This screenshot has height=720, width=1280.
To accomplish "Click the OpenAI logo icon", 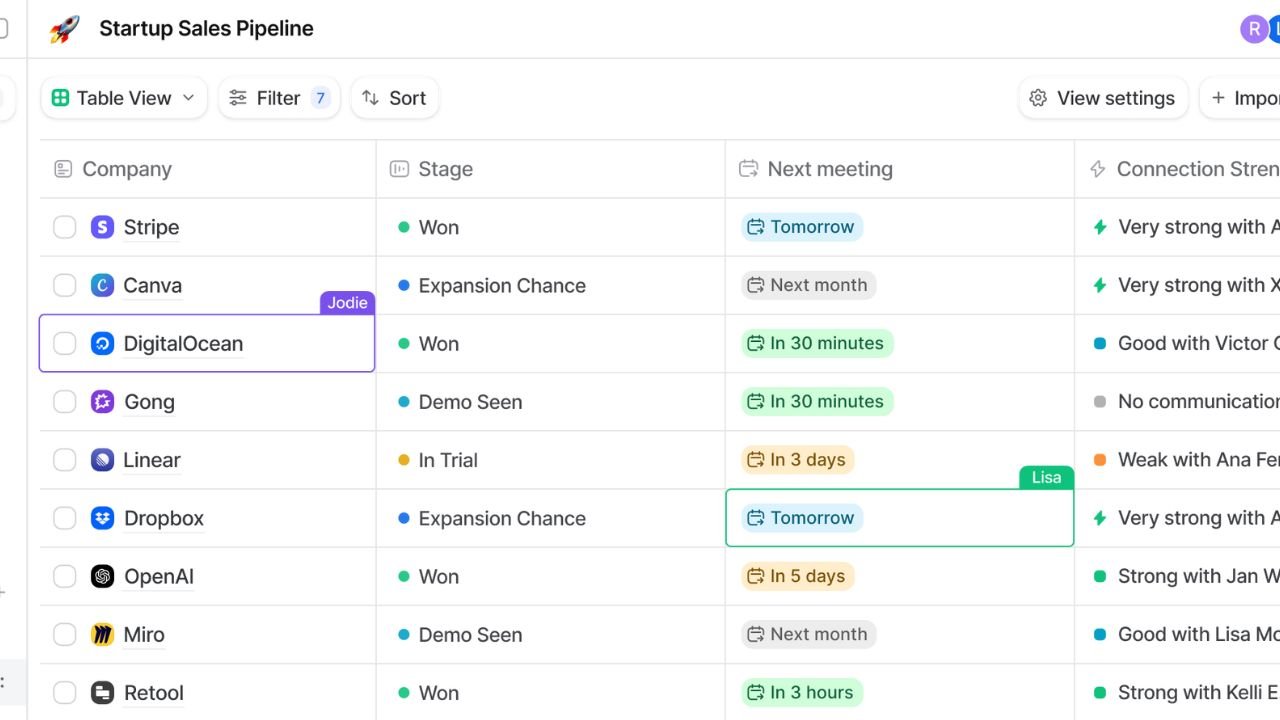I will tap(101, 576).
